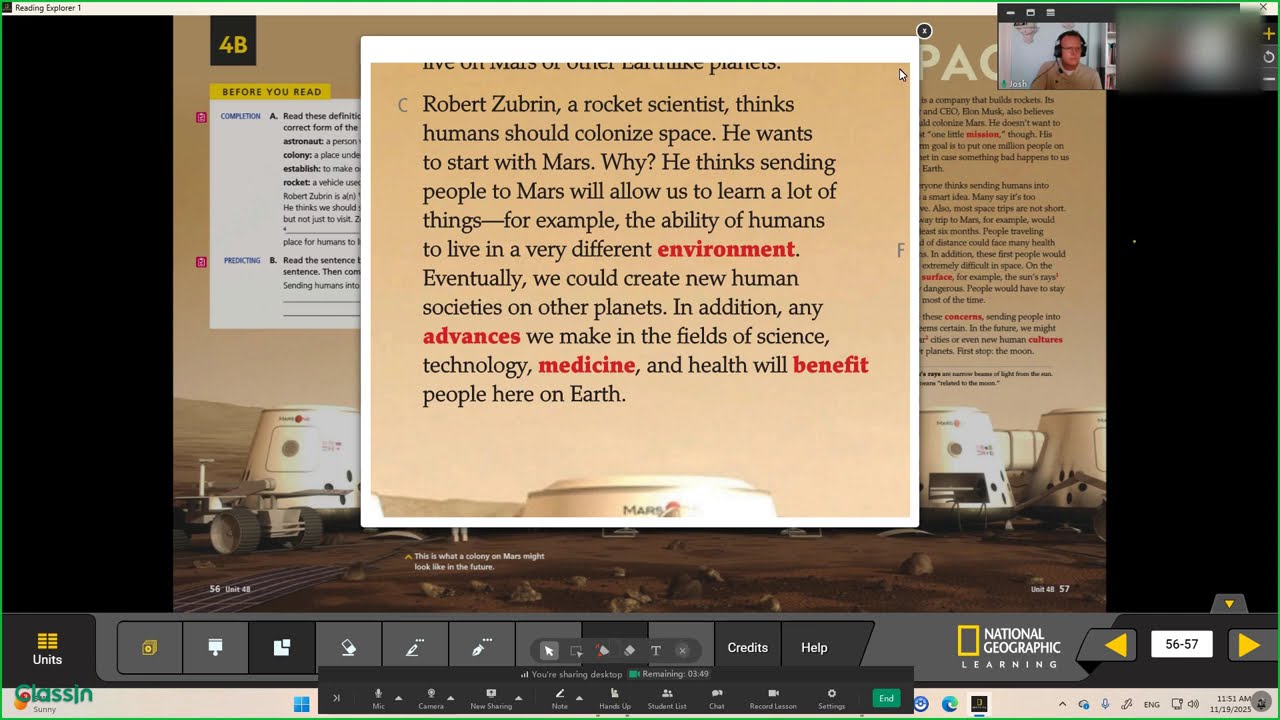1280x720 pixels.
Task: Choose the arrow pointer in annotation bar
Action: point(549,650)
